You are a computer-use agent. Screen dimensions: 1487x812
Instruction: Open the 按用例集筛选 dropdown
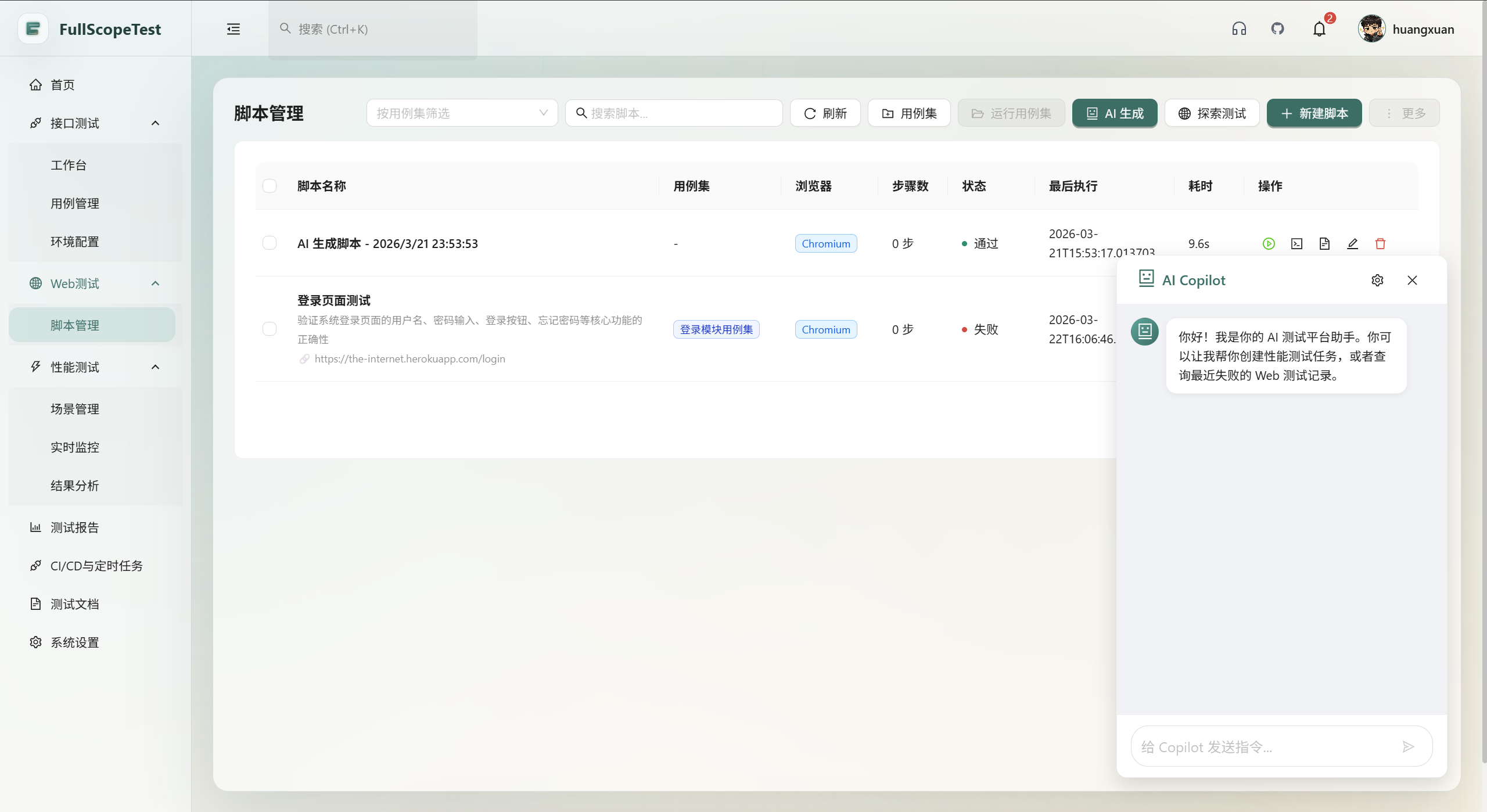(x=462, y=113)
